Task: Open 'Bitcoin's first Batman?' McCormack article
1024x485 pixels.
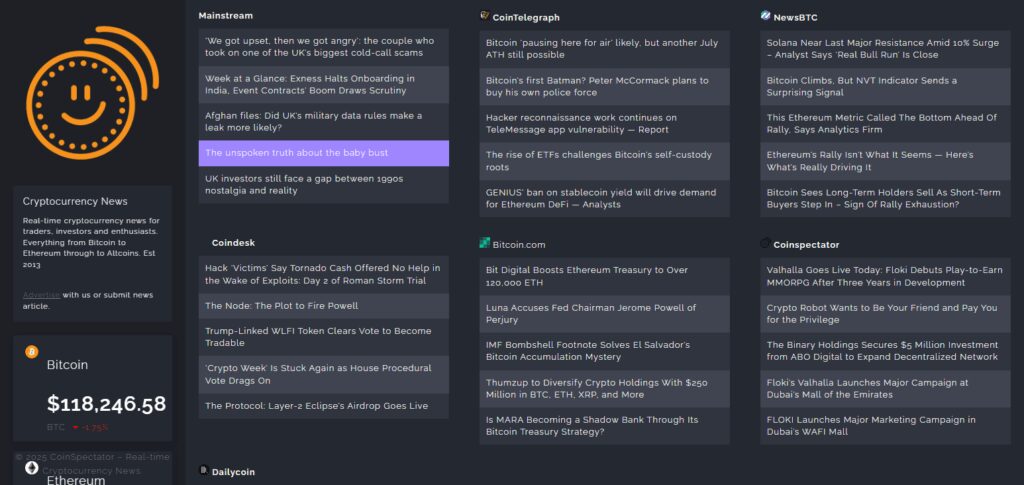Action: click(x=604, y=86)
